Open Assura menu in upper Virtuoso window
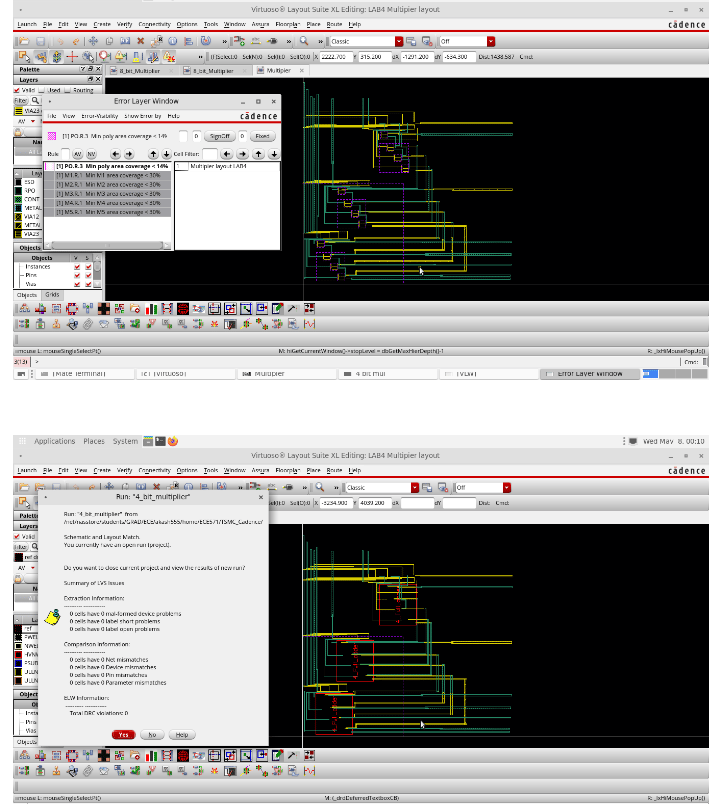Image resolution: width=712 pixels, height=804 pixels. (x=260, y=24)
